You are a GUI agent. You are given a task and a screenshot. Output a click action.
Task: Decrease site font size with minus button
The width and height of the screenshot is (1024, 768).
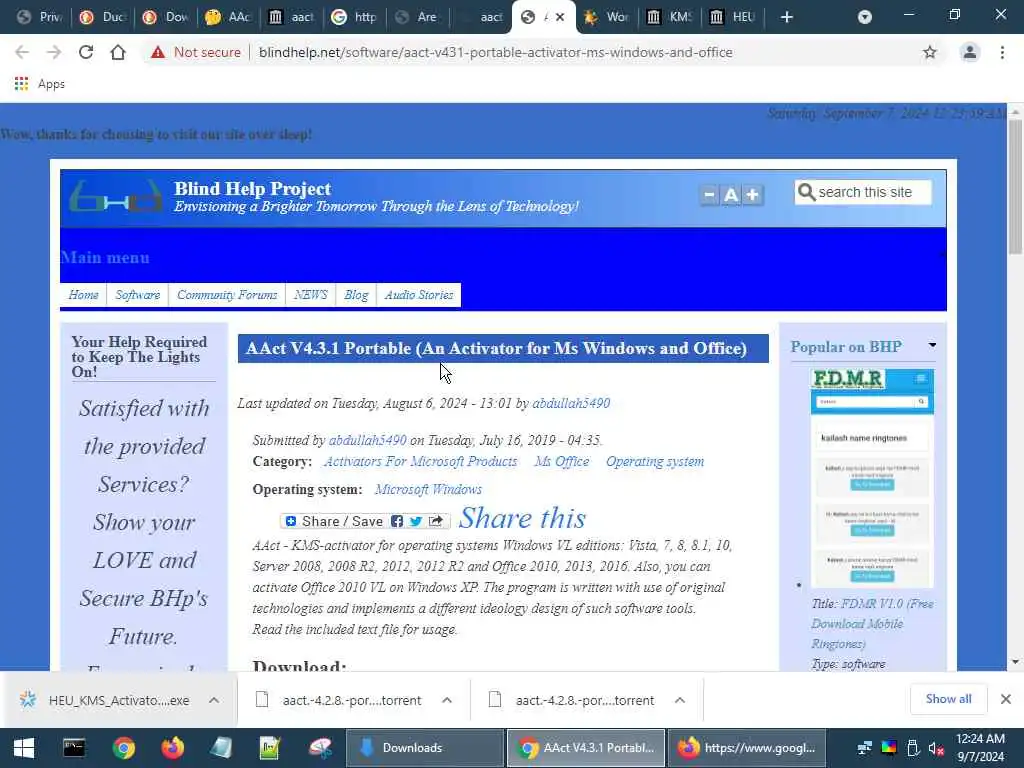coord(709,195)
